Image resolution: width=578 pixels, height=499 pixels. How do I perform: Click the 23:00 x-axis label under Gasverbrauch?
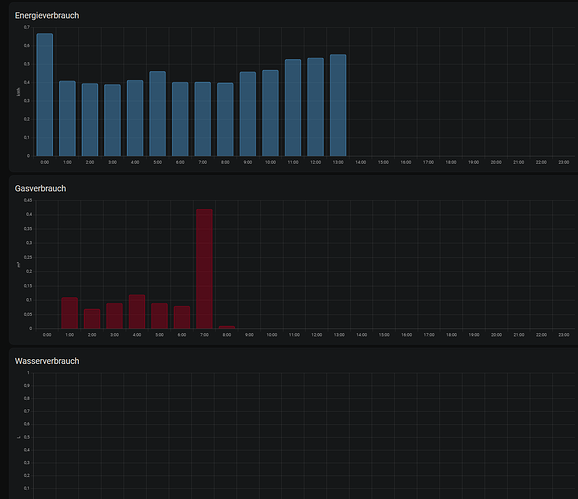tap(564, 335)
